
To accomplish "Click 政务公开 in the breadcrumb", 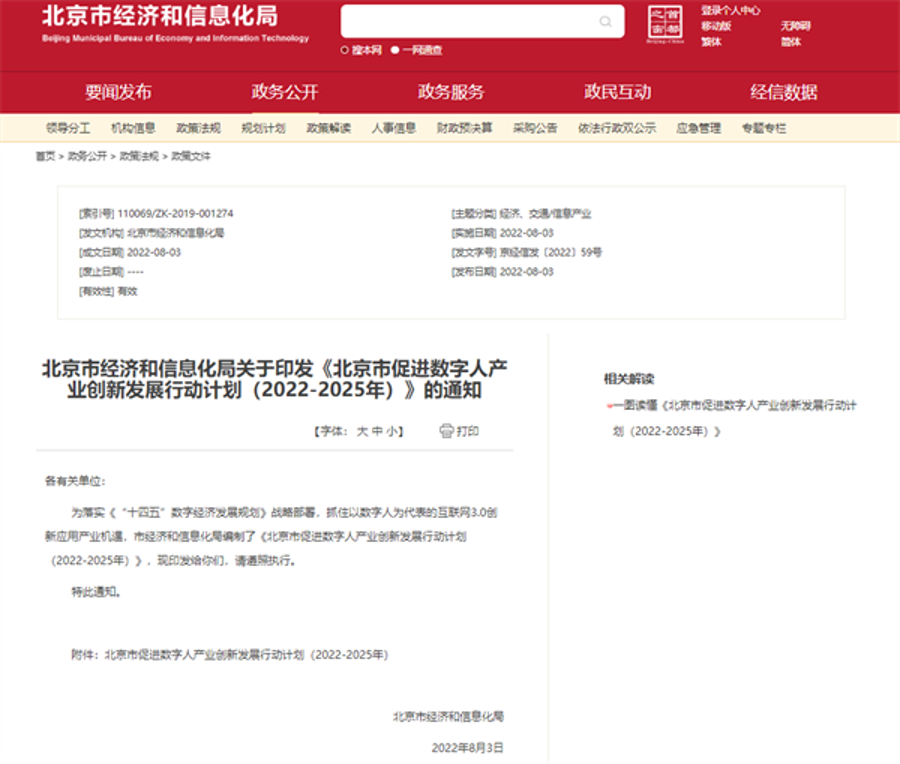I will (x=87, y=156).
